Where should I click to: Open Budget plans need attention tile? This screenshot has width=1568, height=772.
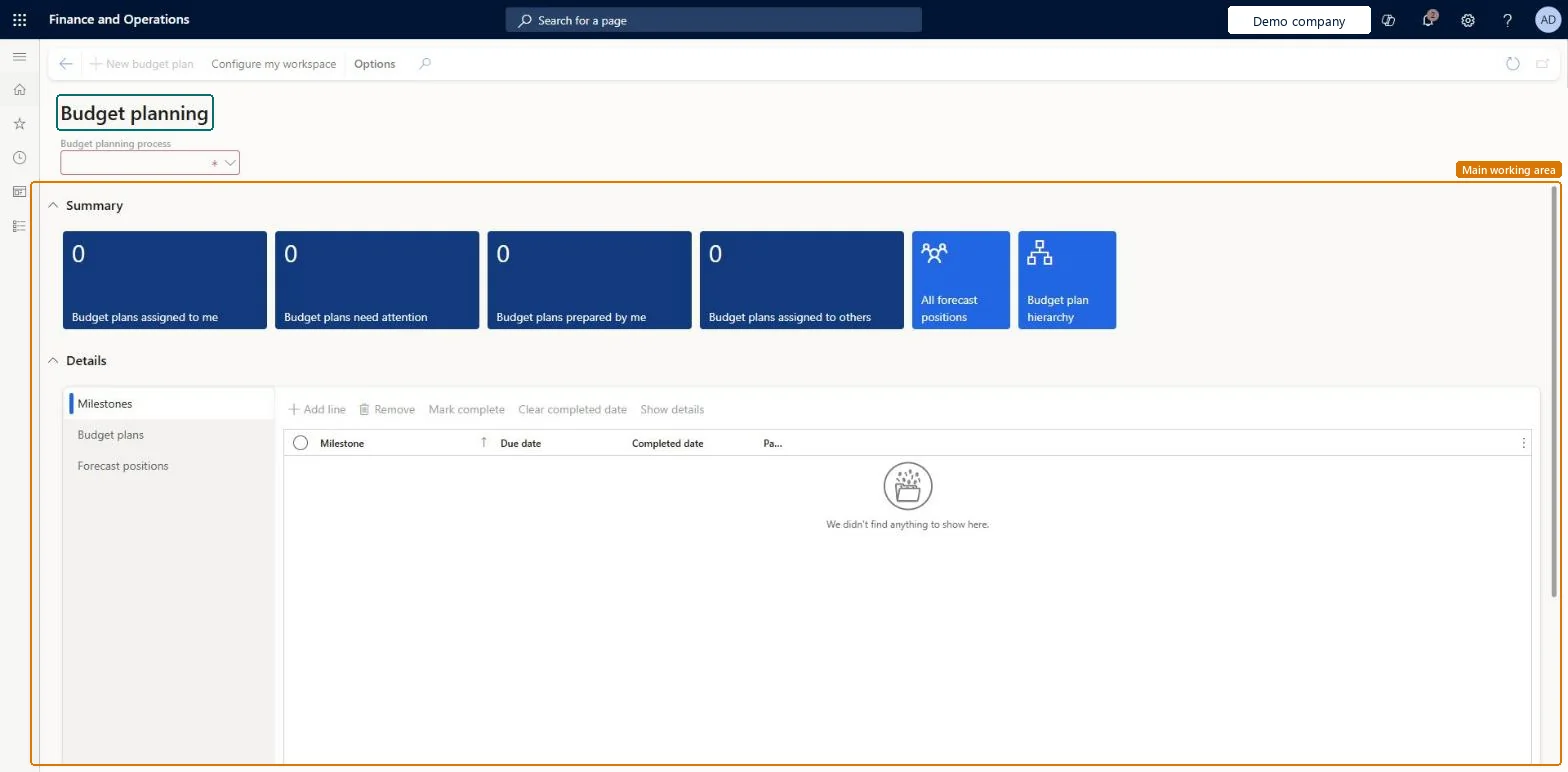click(377, 280)
